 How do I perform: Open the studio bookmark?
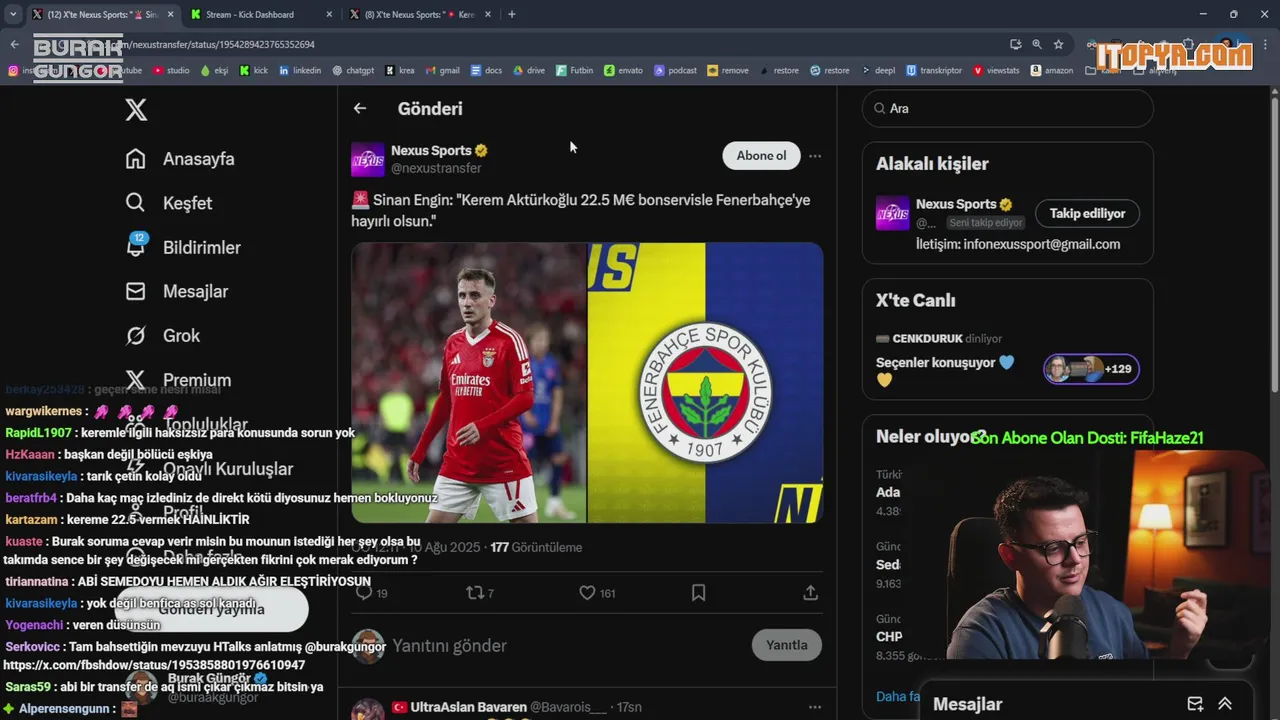(171, 71)
